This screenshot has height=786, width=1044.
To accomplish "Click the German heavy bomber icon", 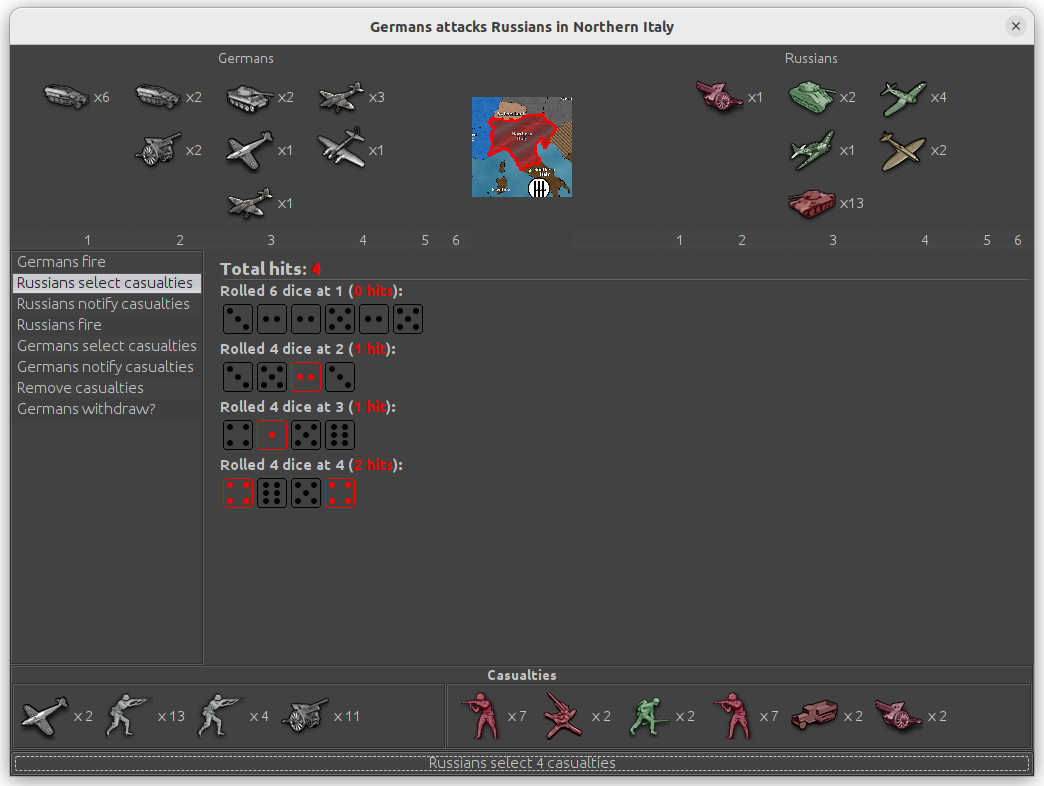I will pos(341,149).
